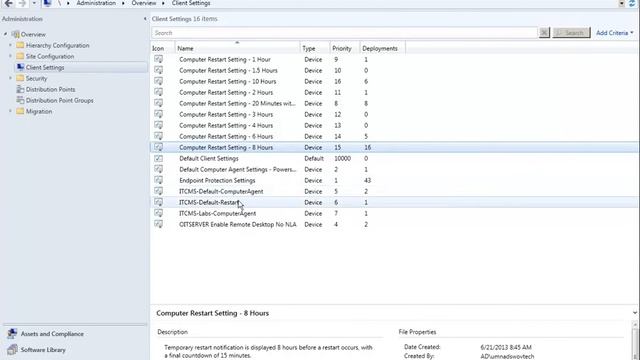The image size is (640, 360).
Task: Click the Search button
Action: tap(571, 33)
